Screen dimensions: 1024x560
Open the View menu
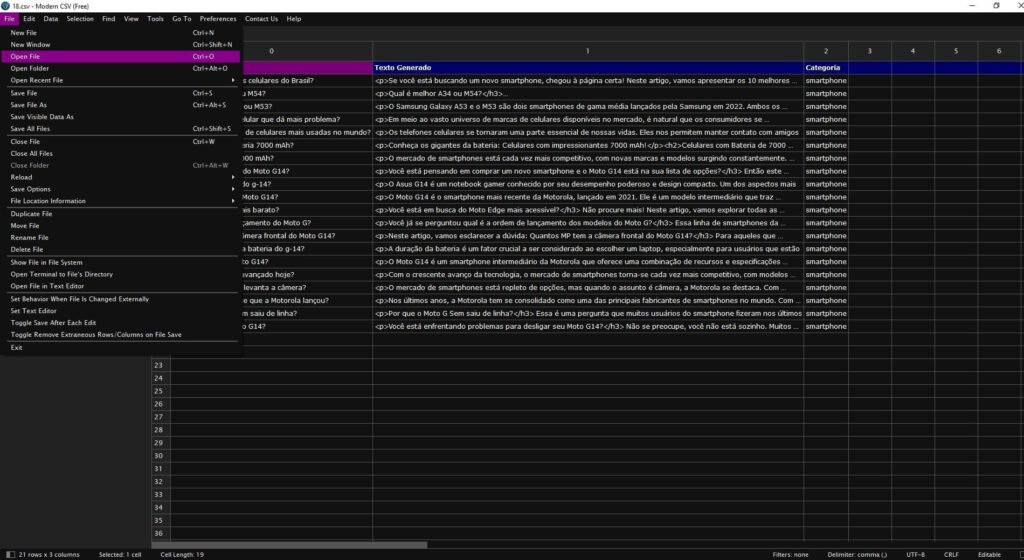pos(131,19)
